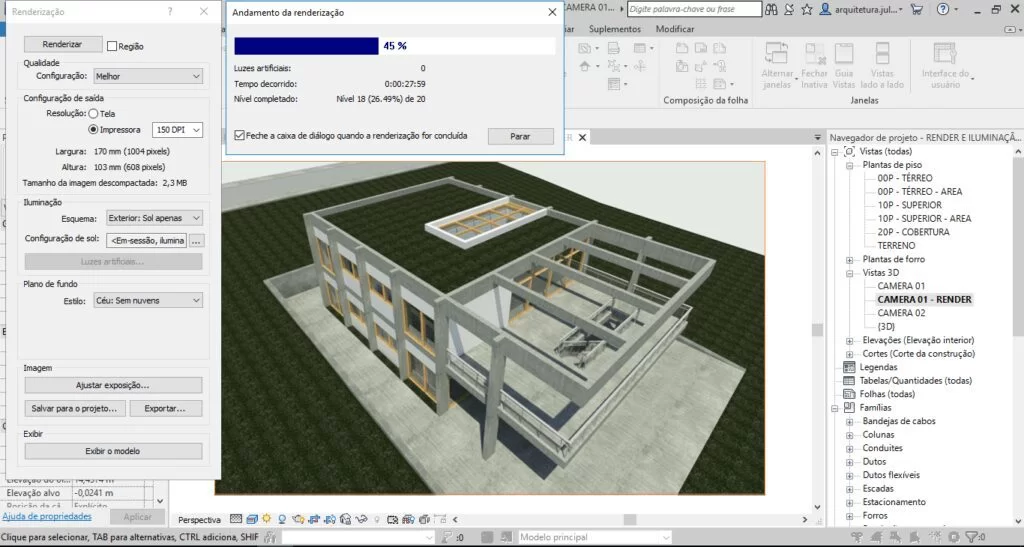
Task: Click locked 3D view house icon
Action: click(345, 520)
